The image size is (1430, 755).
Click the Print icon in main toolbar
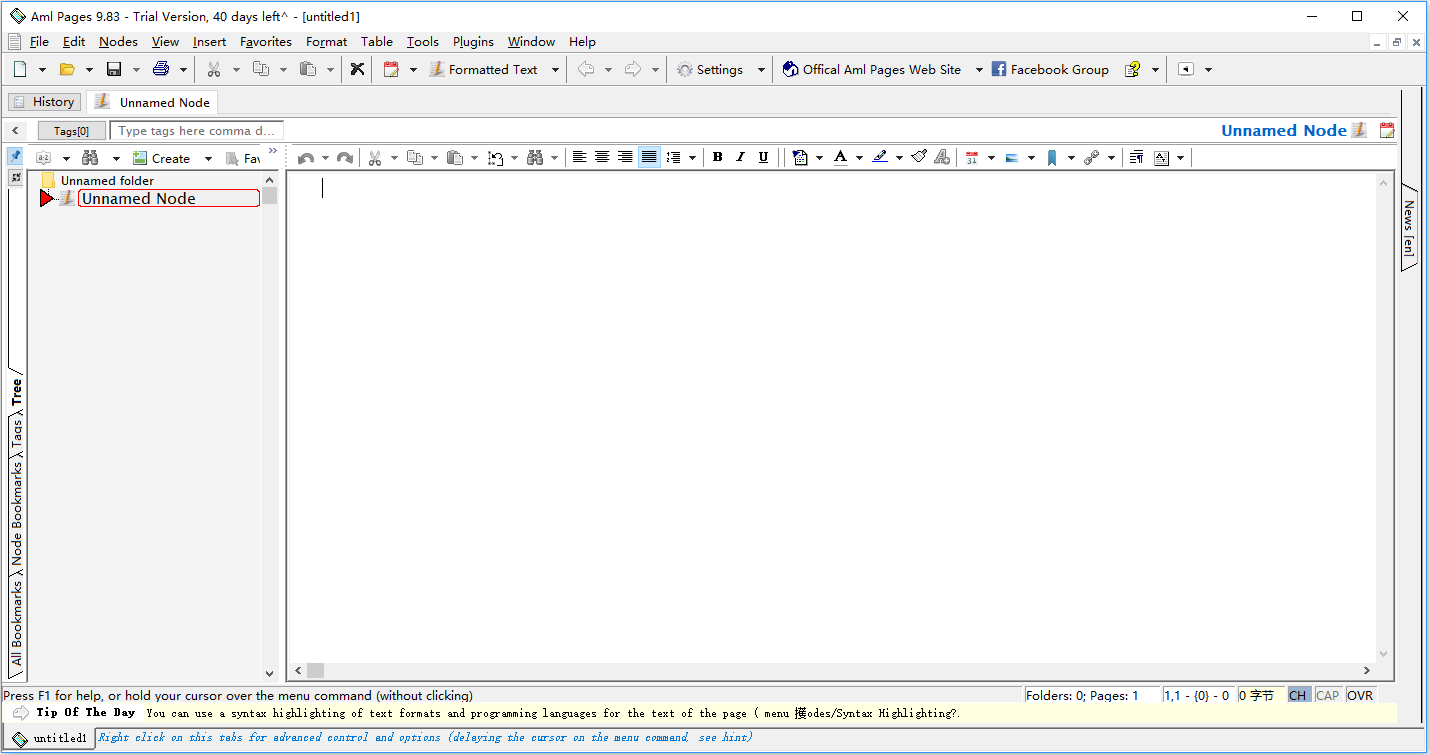pos(161,69)
